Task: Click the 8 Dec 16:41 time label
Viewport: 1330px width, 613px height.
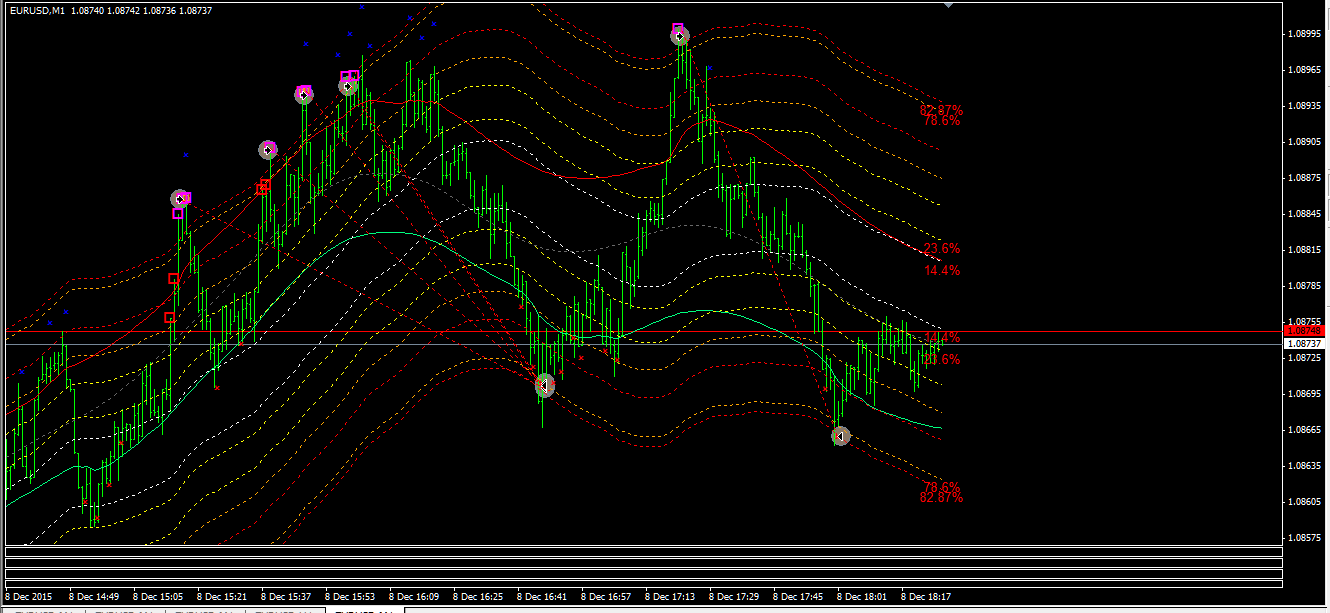Action: tap(542, 596)
